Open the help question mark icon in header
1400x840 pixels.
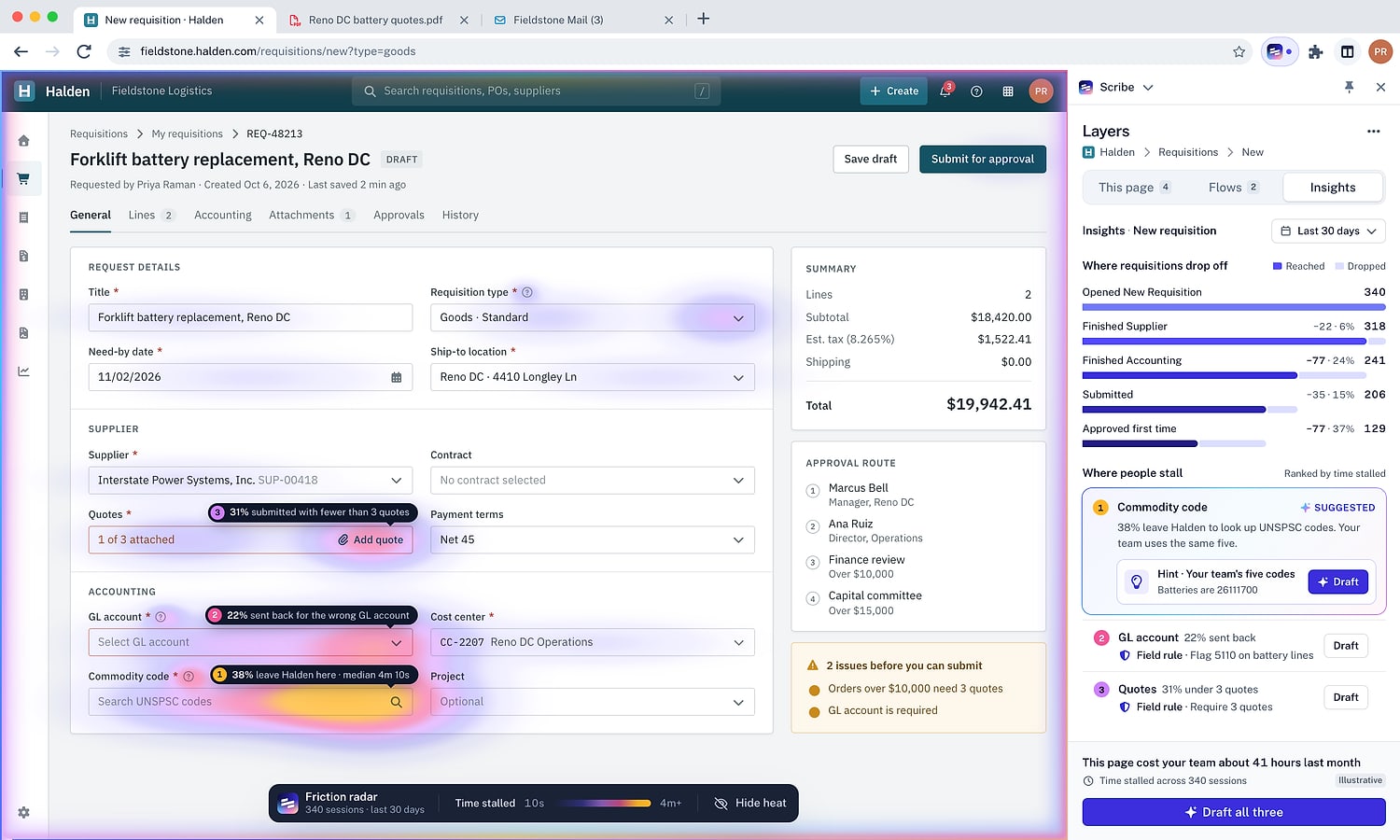coord(976,91)
